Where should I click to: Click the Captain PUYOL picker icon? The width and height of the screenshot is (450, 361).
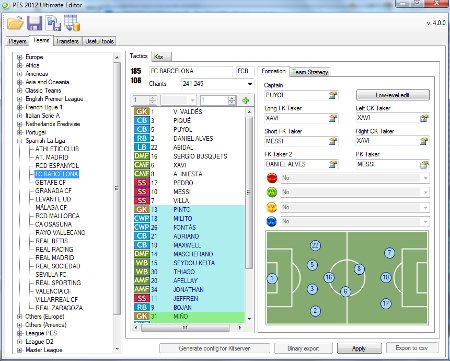coord(333,95)
